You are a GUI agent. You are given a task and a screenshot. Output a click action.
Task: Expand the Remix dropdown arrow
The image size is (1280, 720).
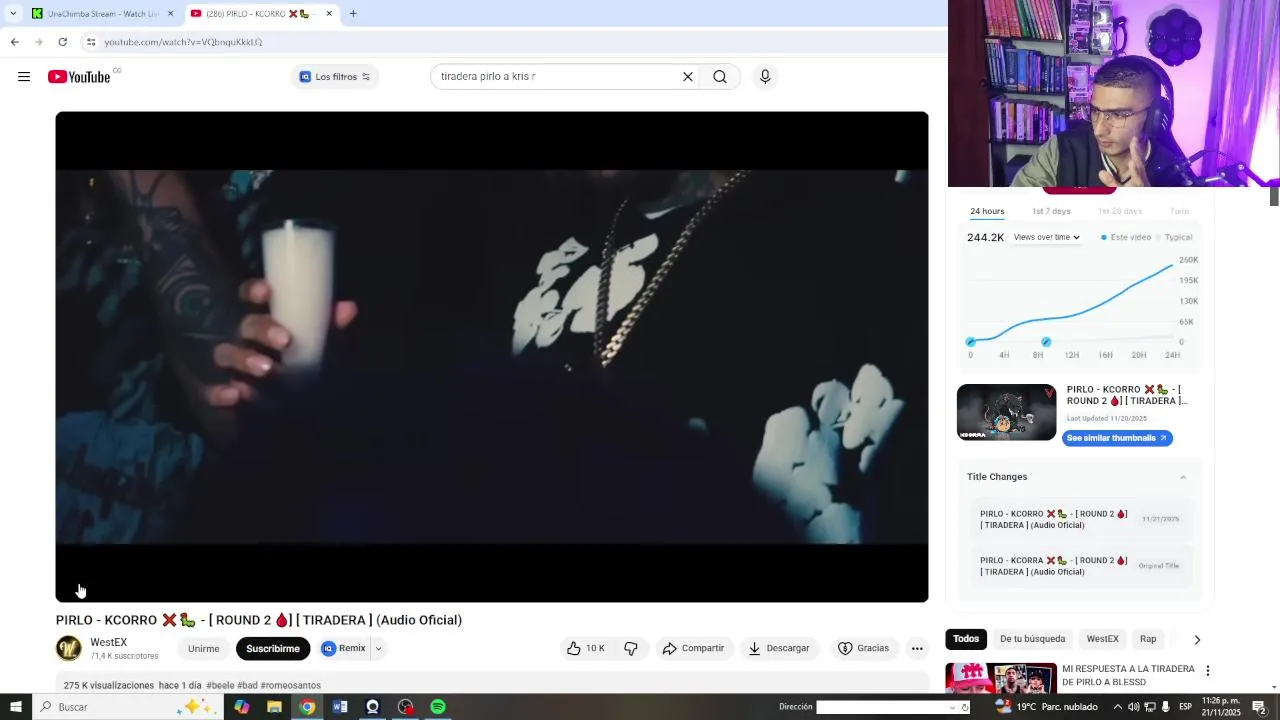[378, 648]
